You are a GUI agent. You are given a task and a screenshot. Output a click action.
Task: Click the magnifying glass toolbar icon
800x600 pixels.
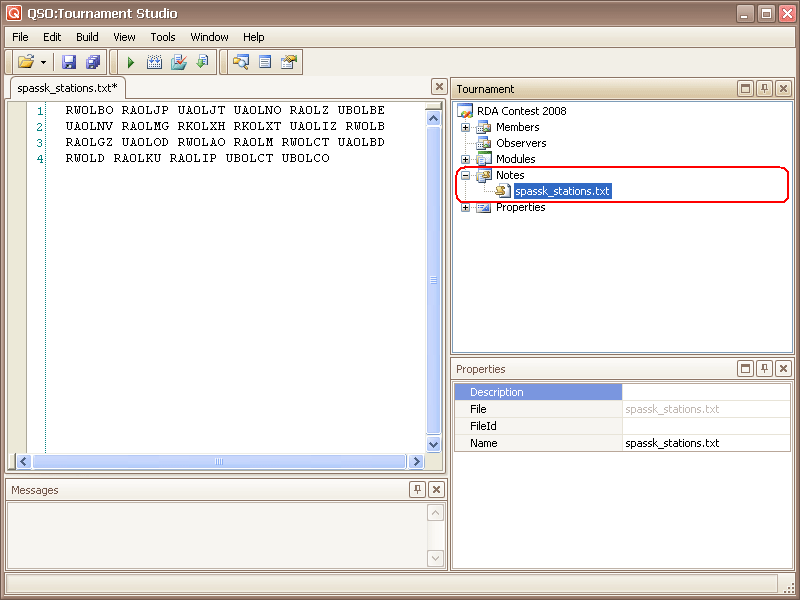240,62
